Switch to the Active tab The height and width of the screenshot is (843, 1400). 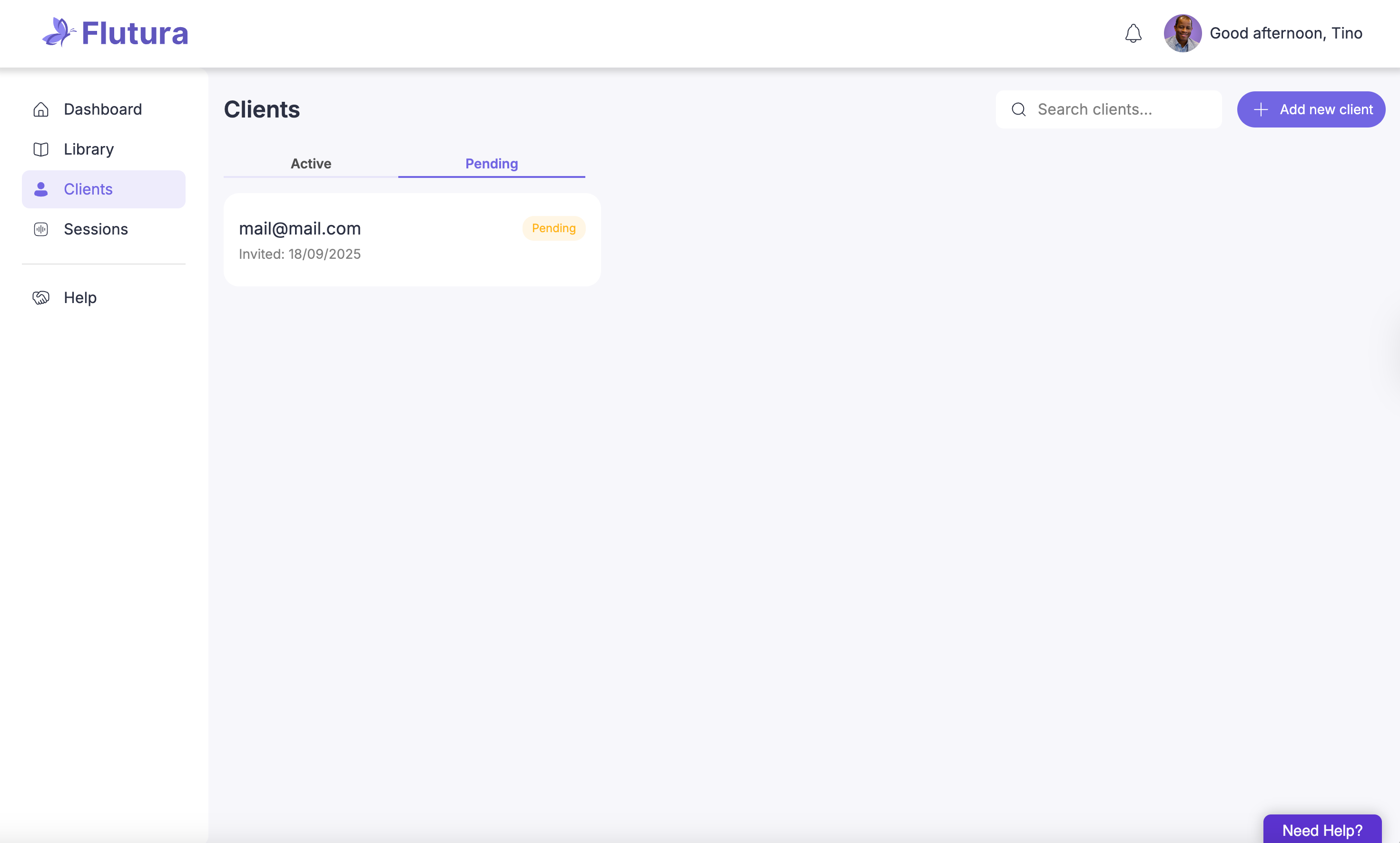point(311,164)
